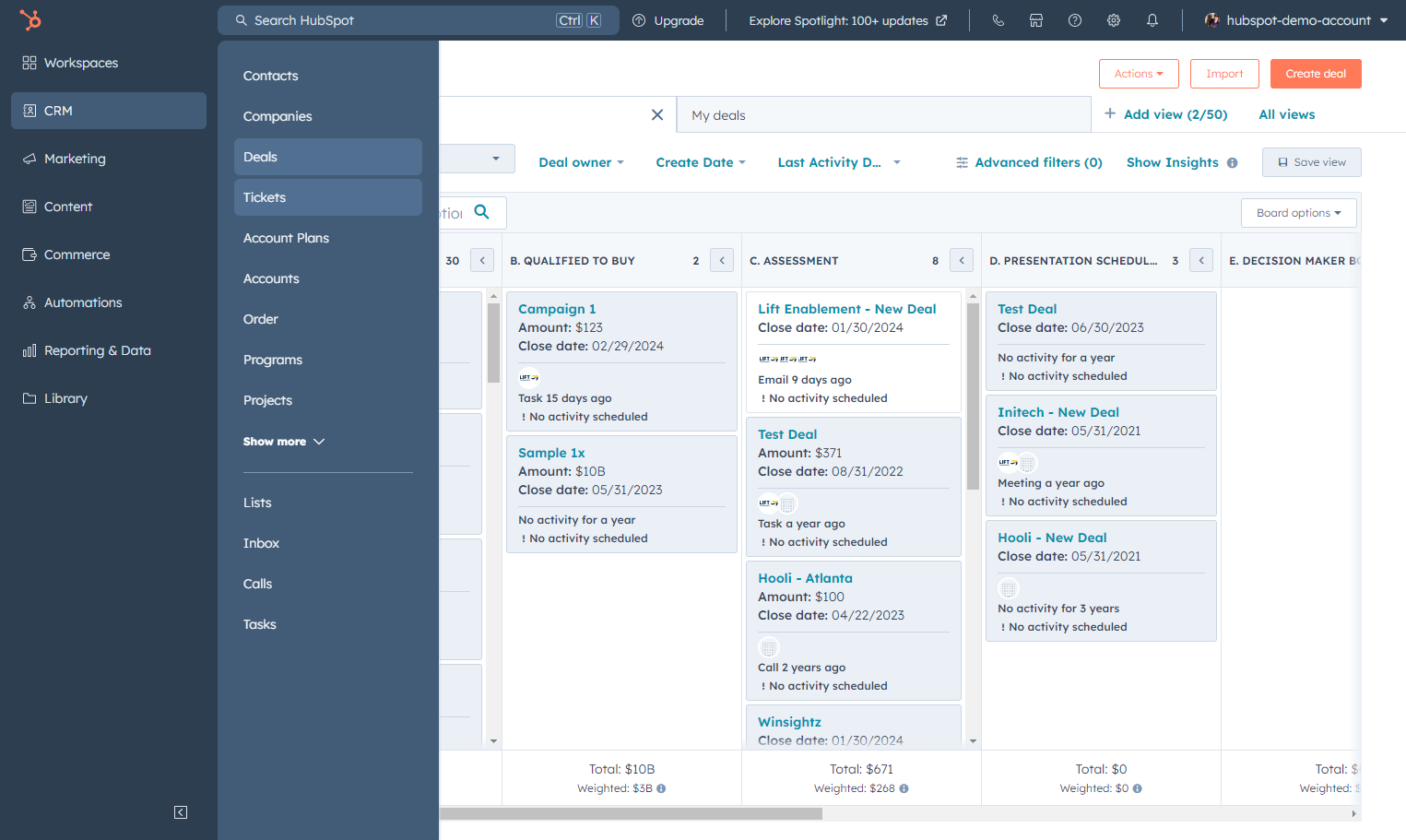Viewport: 1406px width, 840px height.
Task: Click the HubSpot sprocket logo
Action: [x=30, y=19]
